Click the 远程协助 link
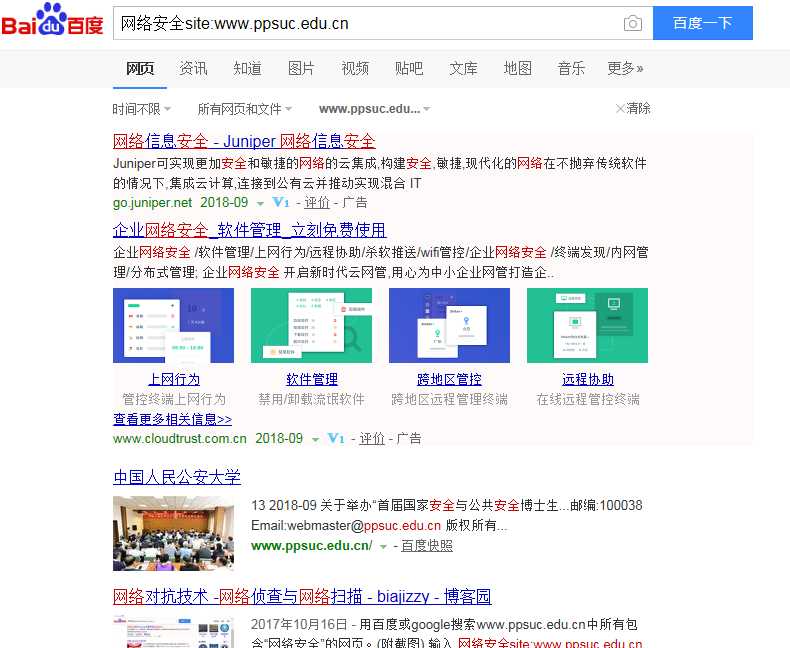The width and height of the screenshot is (790, 648). (x=588, y=379)
